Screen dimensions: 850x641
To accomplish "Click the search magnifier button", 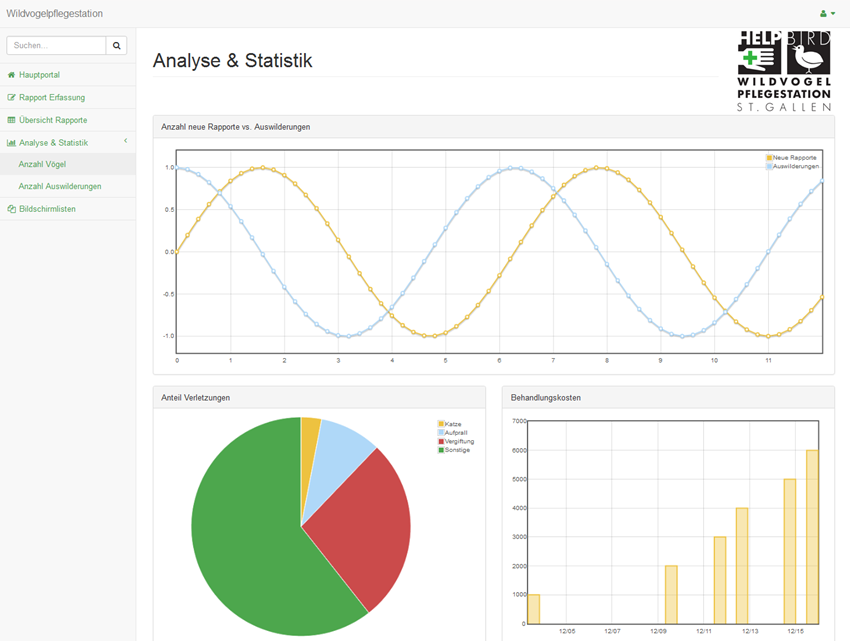I will (x=117, y=46).
